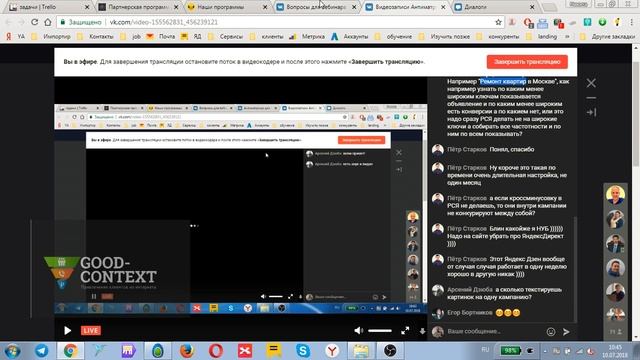Viewport: 640px width, 360px height.
Task: Open the battery 98% indicator
Action: coord(511,350)
